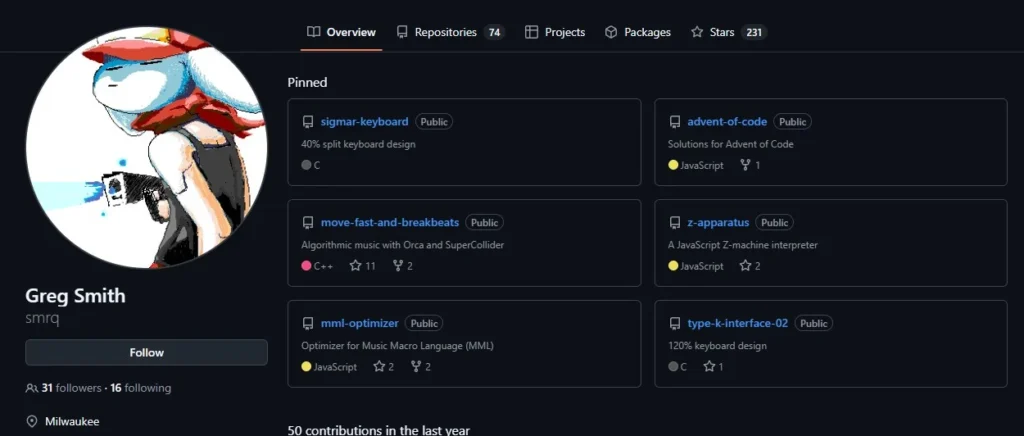Open the Stars tab

coord(728,32)
